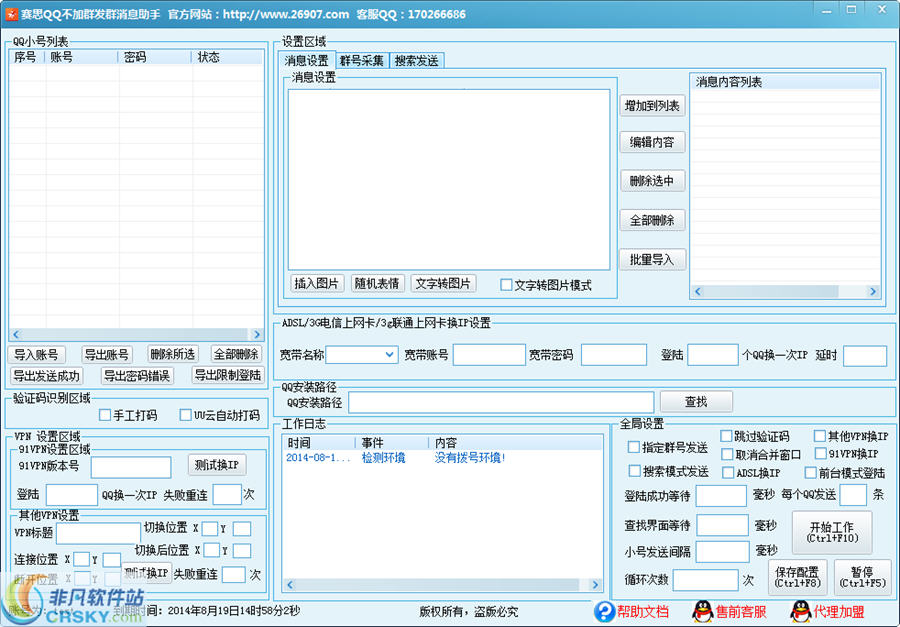The width and height of the screenshot is (900, 627).
Task: Enable 跳过验证码 checkbox
Action: click(x=726, y=436)
